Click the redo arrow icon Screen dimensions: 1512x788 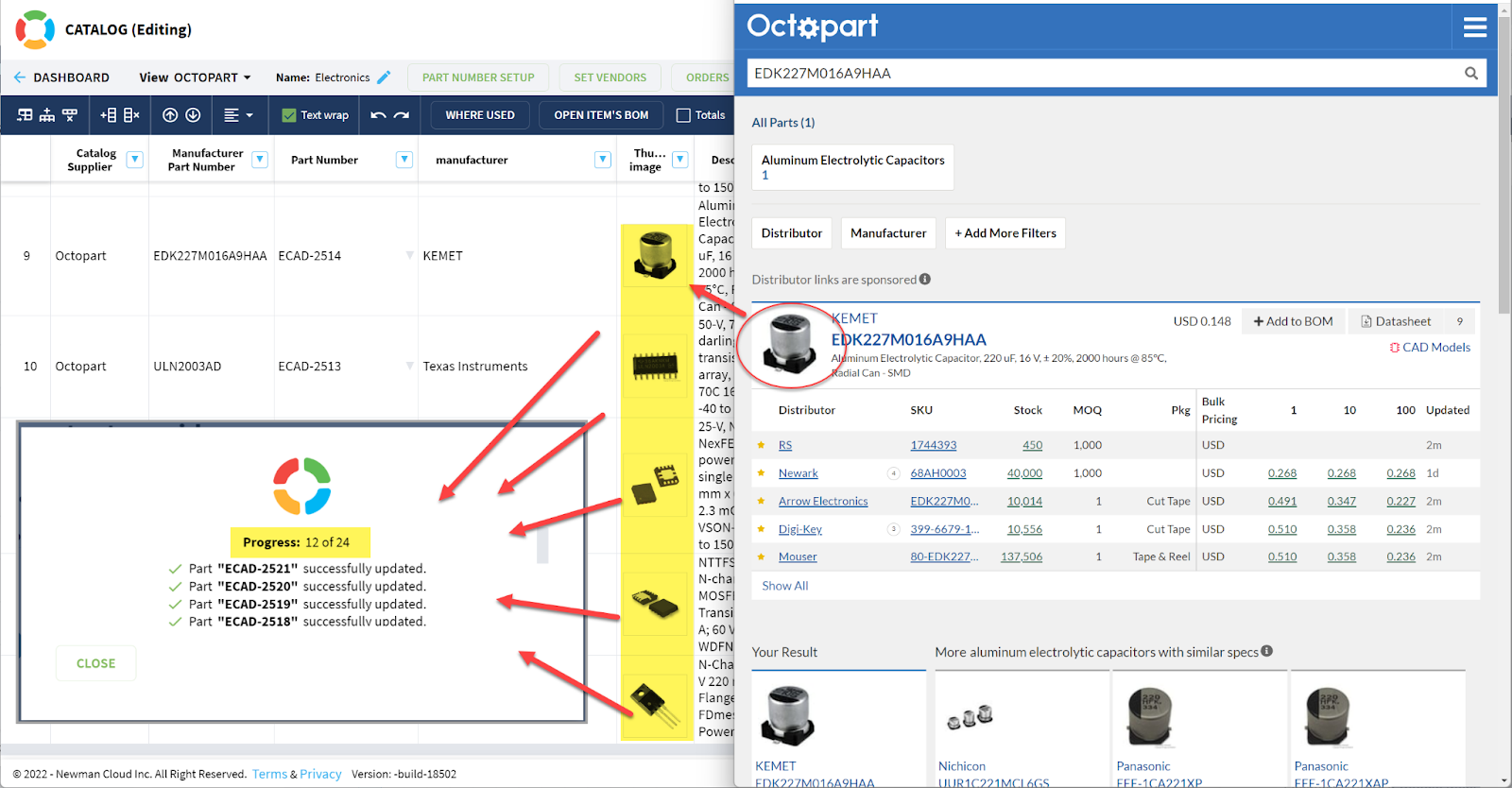tap(402, 115)
